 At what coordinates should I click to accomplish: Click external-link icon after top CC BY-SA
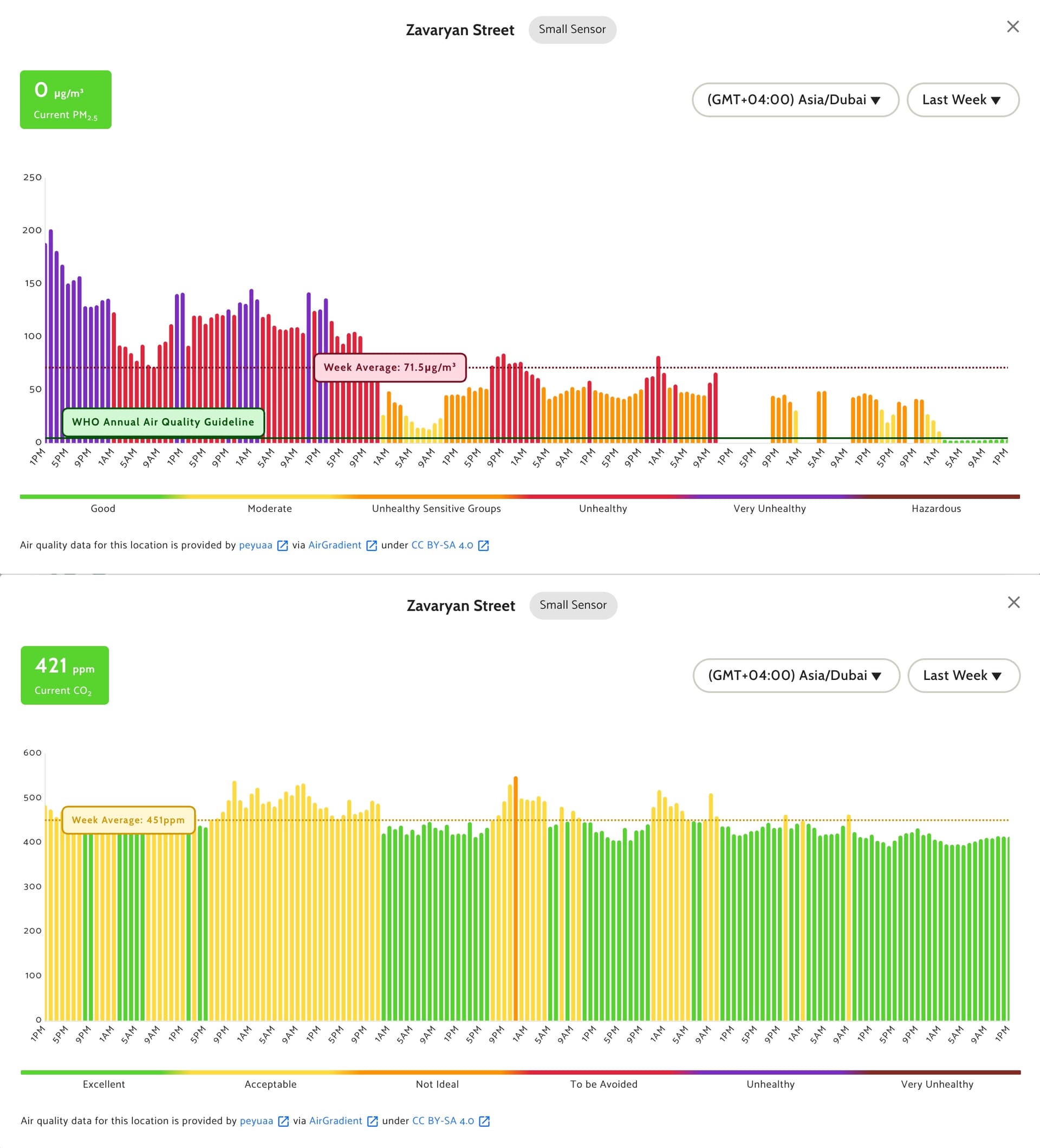point(483,546)
